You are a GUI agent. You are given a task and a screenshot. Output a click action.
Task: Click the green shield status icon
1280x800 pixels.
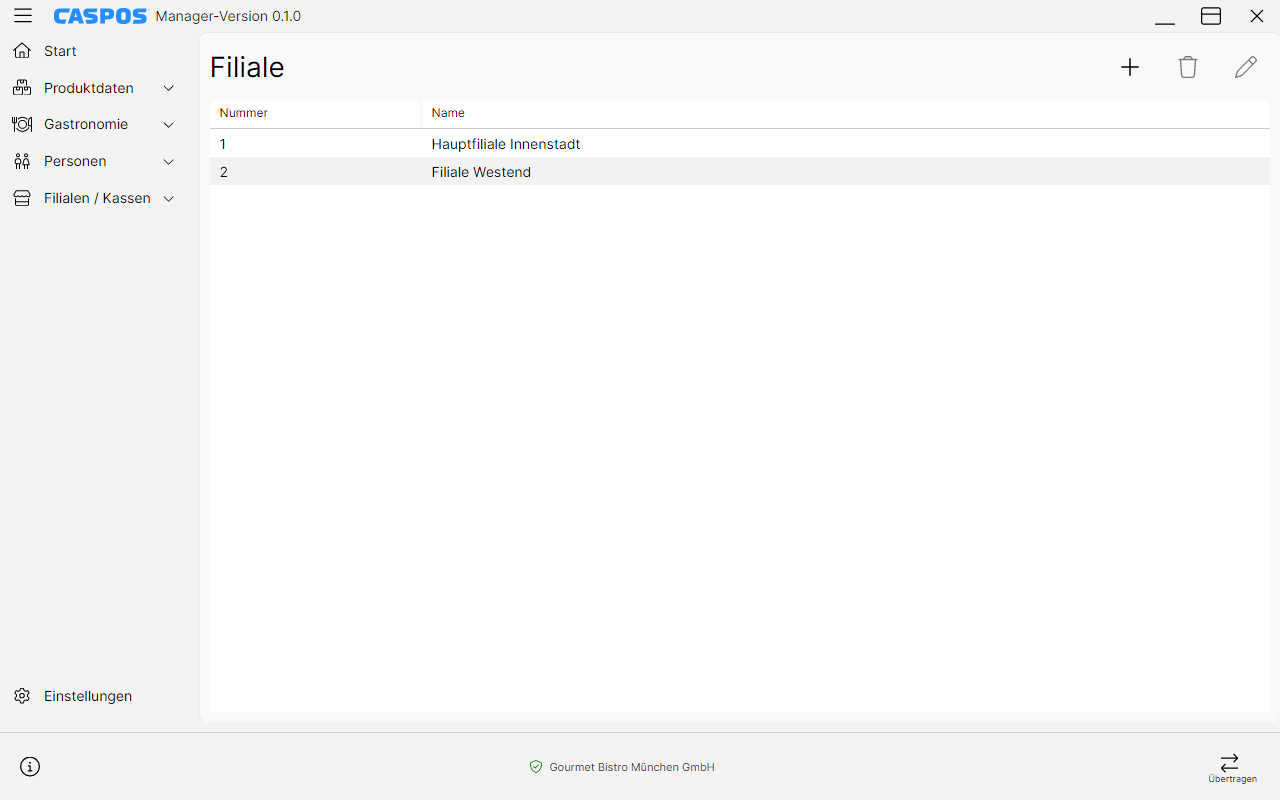536,767
